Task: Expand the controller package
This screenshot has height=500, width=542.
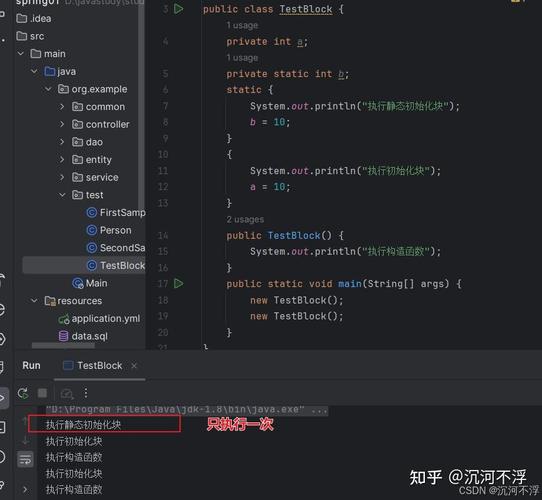Action: [62, 124]
